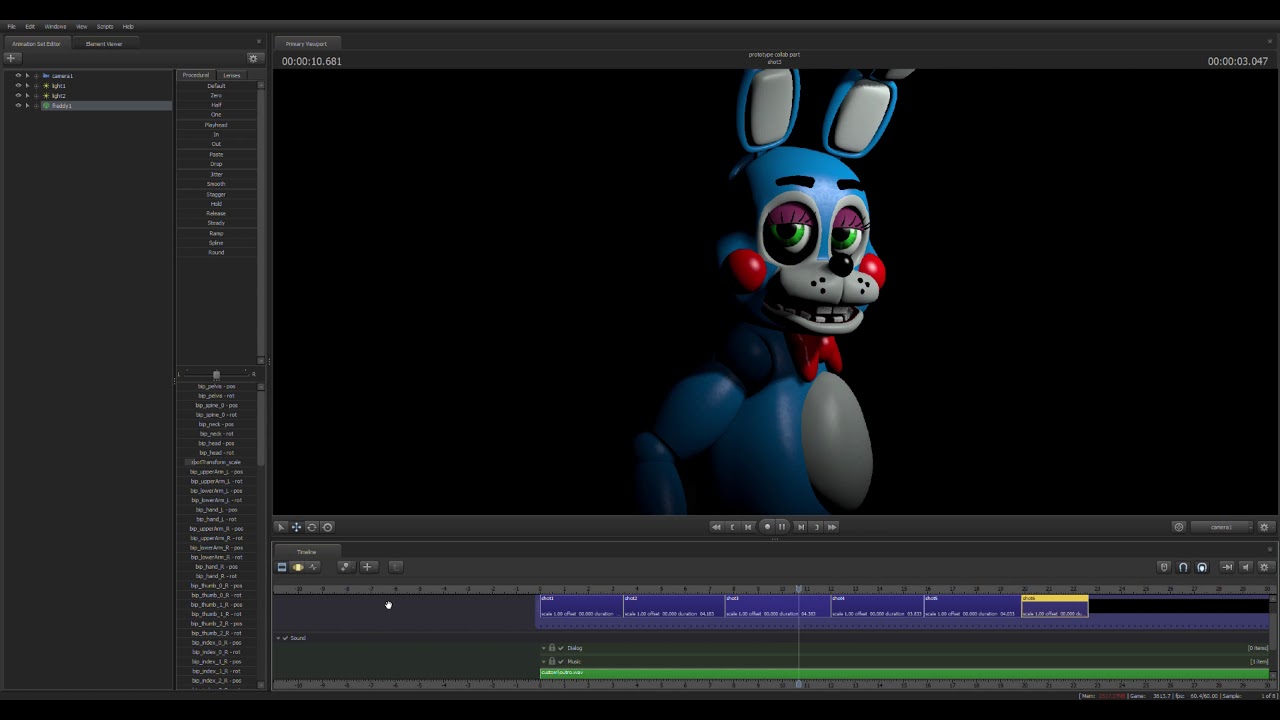The image size is (1280, 720).
Task: Toggle visibility eye of light1
Action: click(17, 86)
